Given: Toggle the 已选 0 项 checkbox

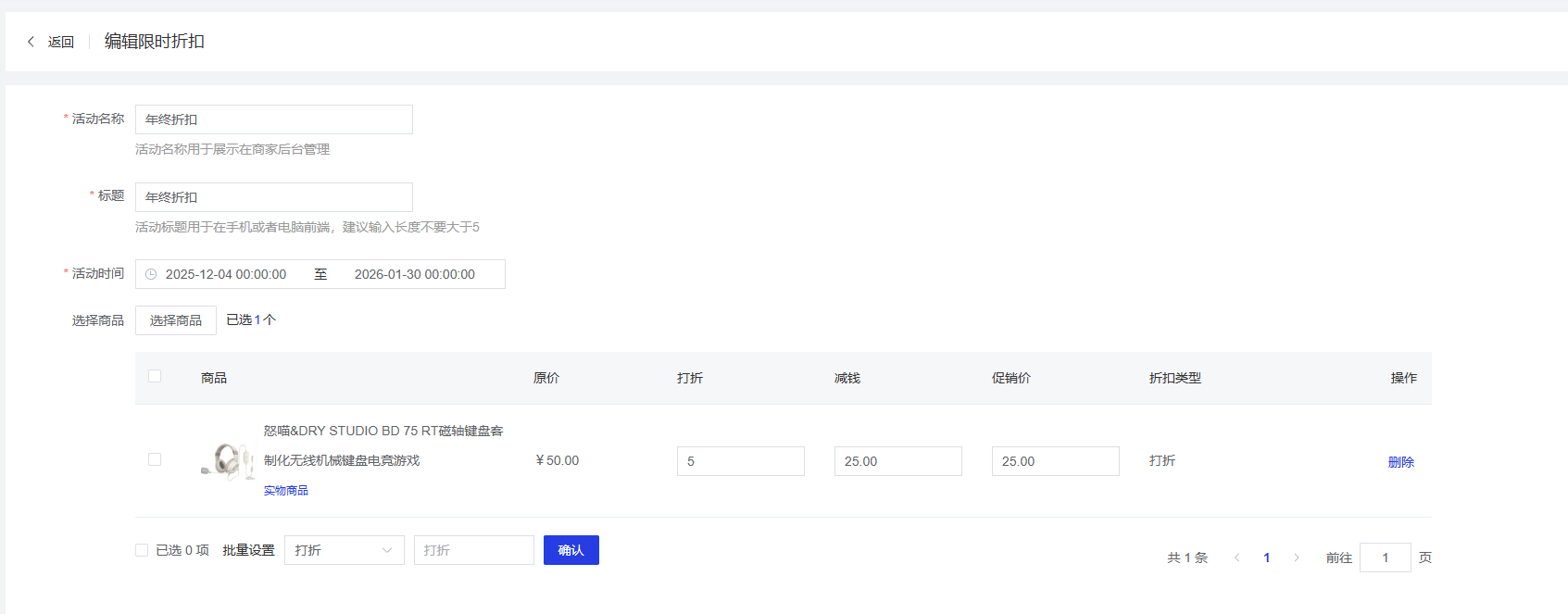Looking at the screenshot, I should click(142, 550).
